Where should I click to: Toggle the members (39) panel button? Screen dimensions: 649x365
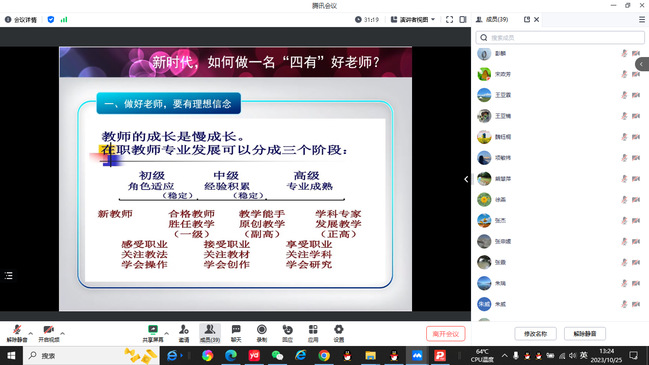(x=210, y=333)
